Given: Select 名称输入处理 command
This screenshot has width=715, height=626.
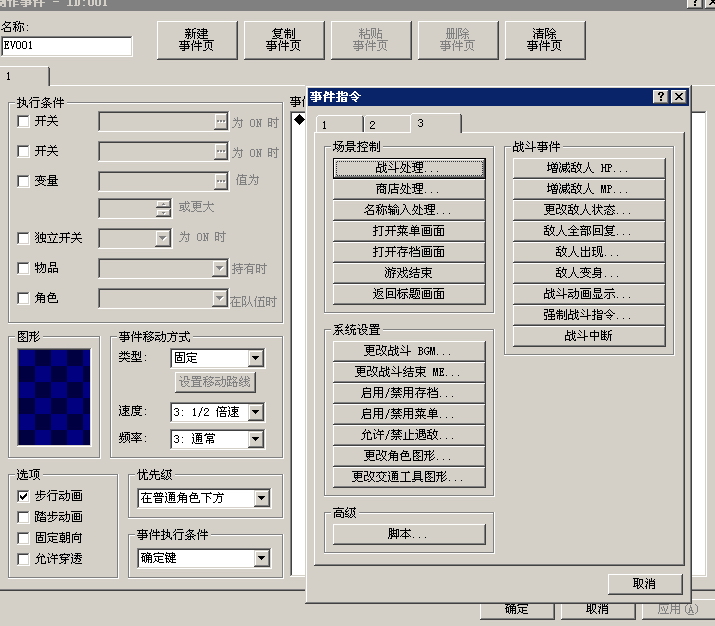Looking at the screenshot, I should 409,210.
